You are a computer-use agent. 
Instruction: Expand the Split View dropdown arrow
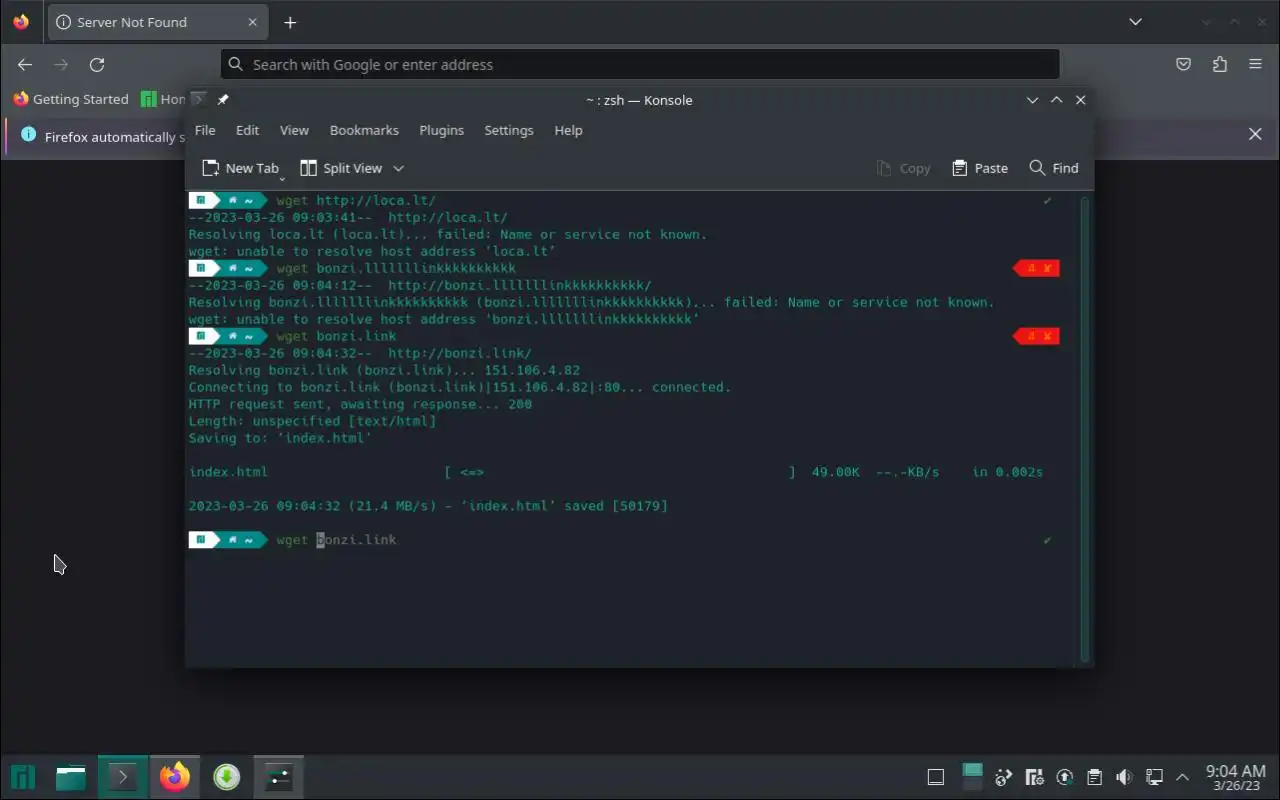pyautogui.click(x=398, y=168)
